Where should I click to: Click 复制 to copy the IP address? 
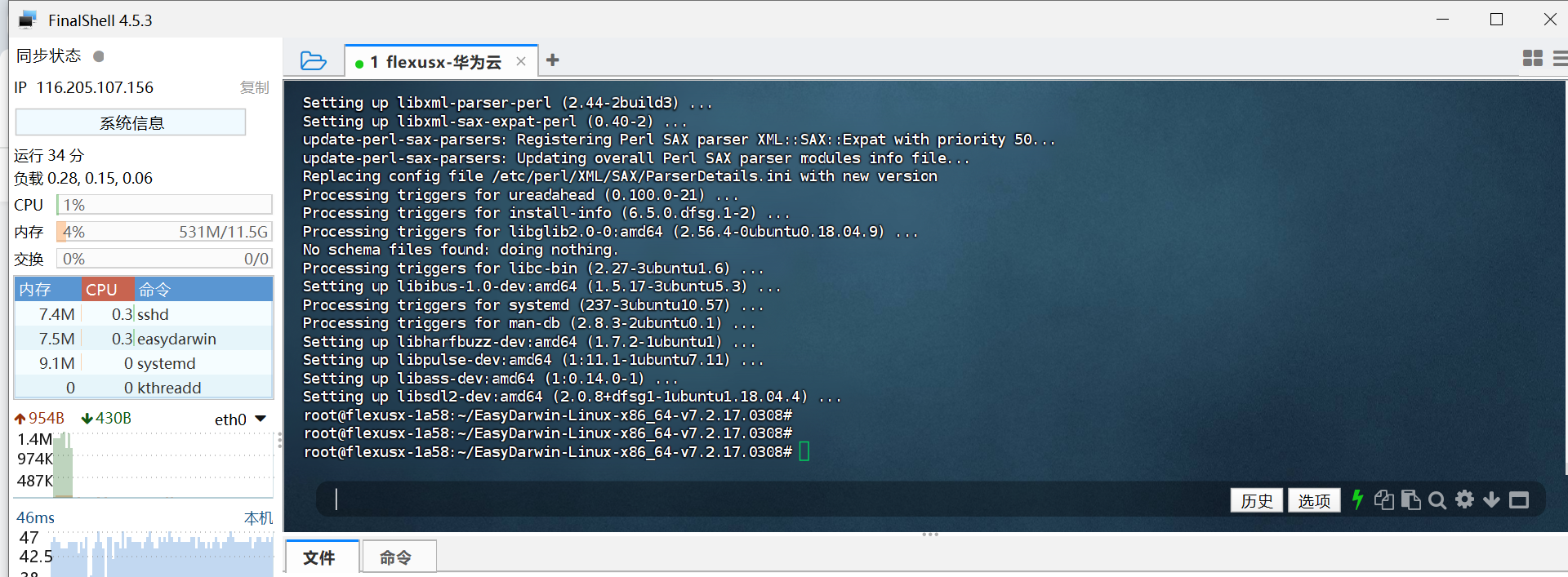254,87
